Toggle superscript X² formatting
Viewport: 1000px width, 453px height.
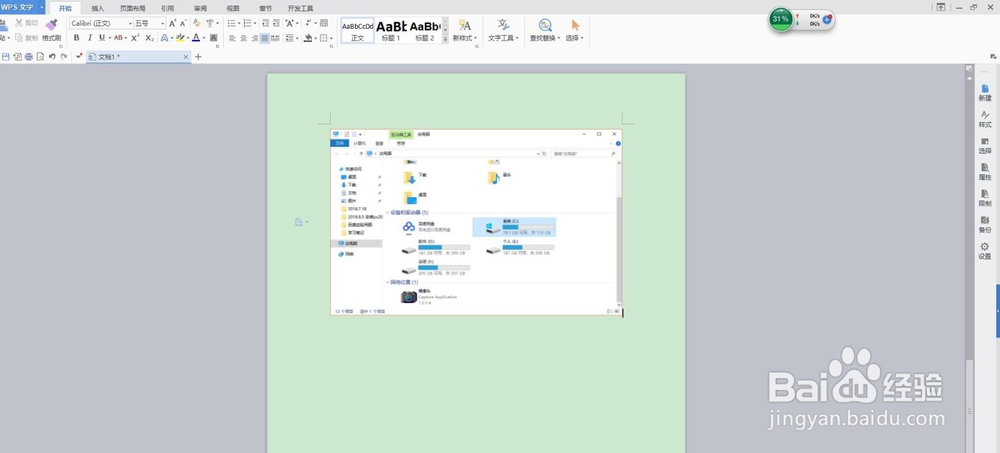(135, 38)
